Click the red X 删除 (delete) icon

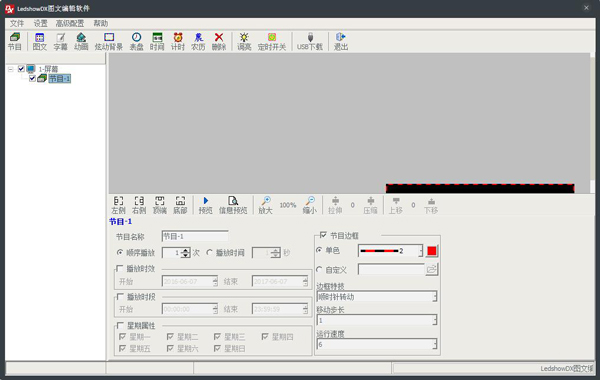tap(219, 41)
